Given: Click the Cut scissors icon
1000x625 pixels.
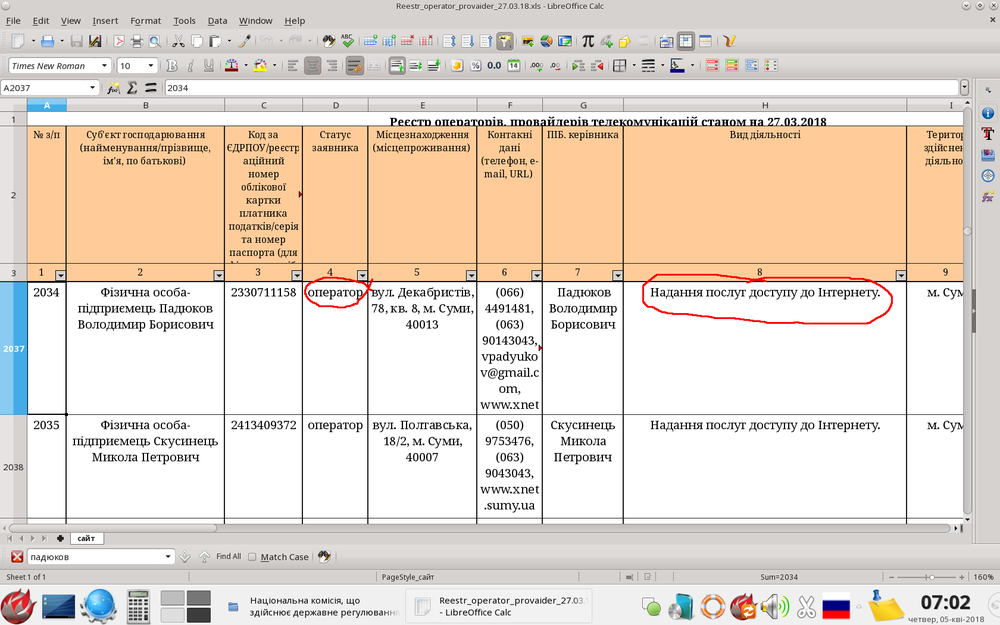Looking at the screenshot, I should pos(178,41).
